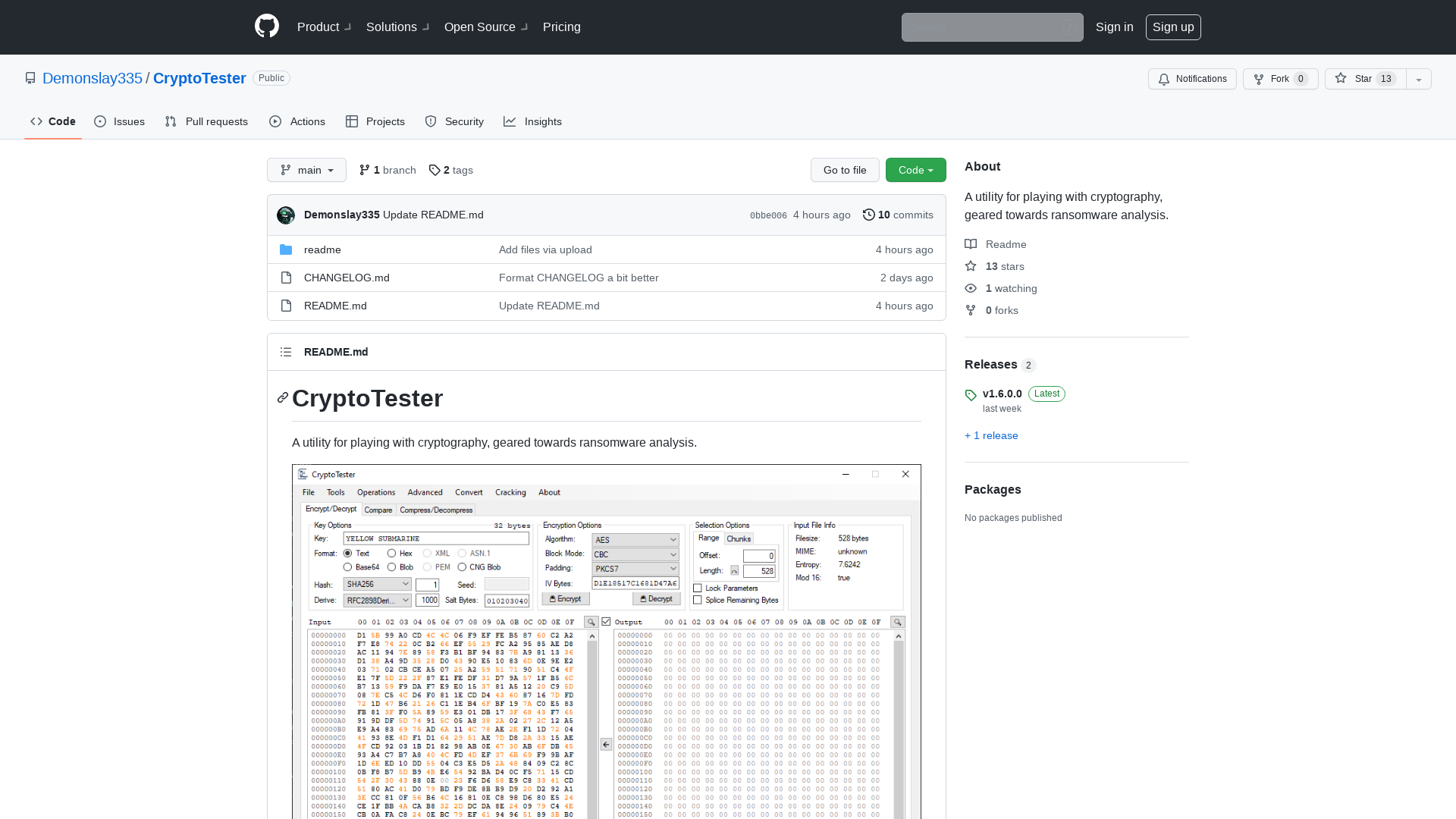The height and width of the screenshot is (819, 1456).
Task: Click the CHANGELOG.md file link
Action: click(347, 277)
